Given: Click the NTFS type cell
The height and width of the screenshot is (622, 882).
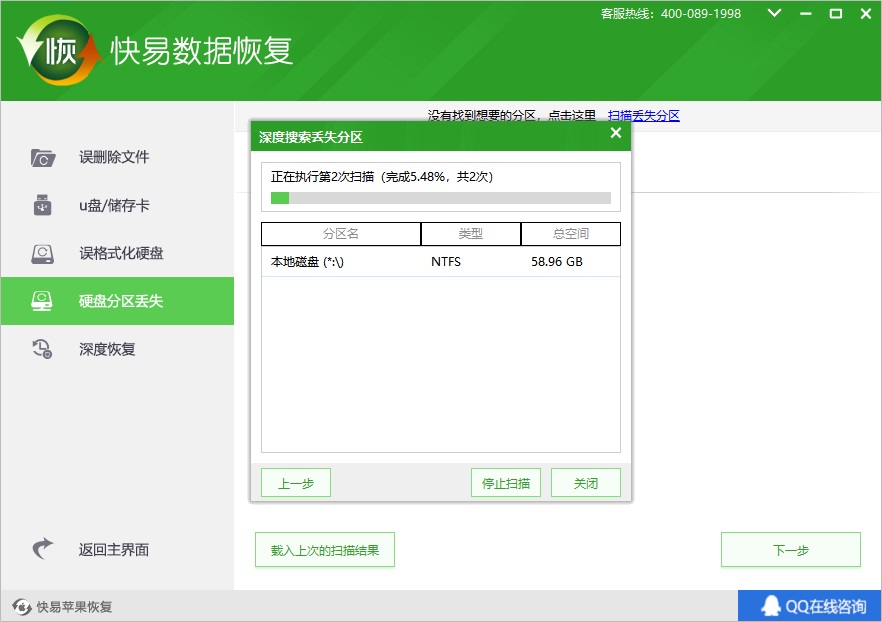Looking at the screenshot, I should point(446,262).
